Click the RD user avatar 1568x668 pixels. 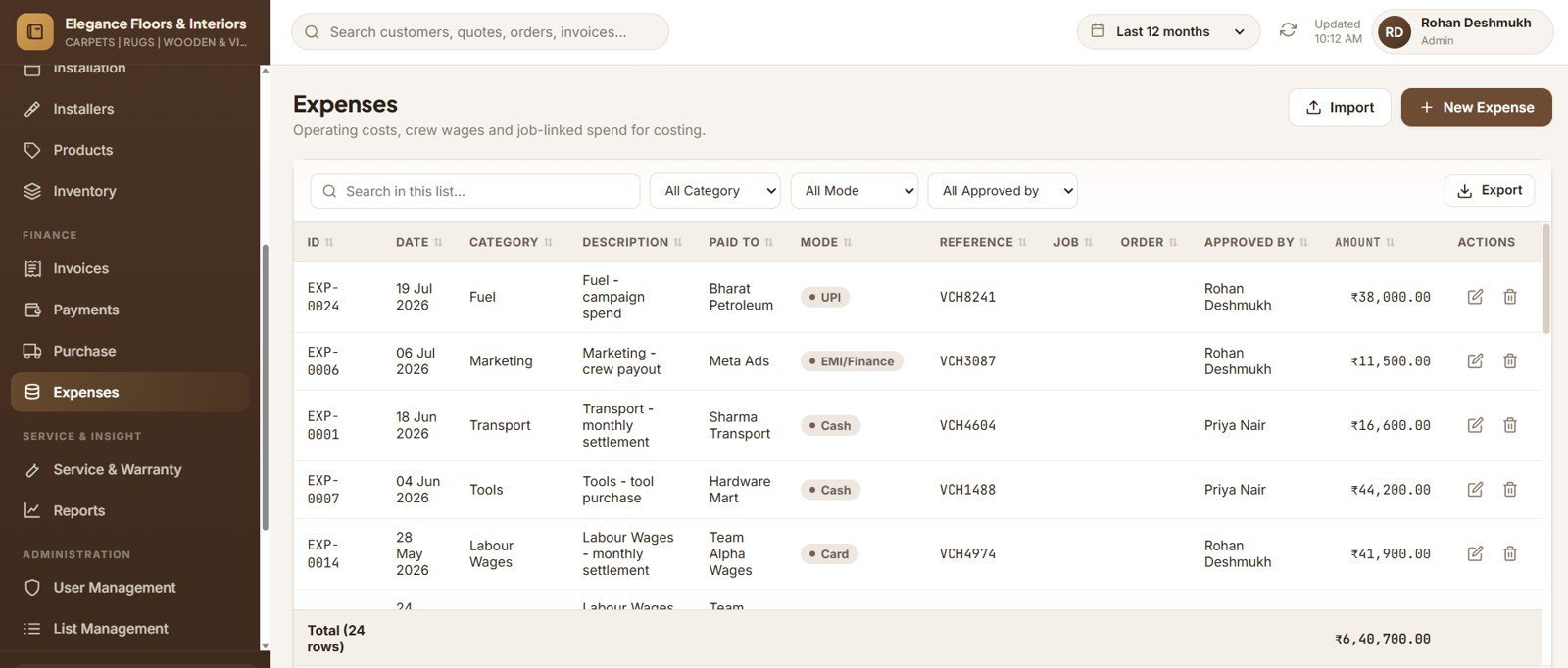tap(1394, 31)
